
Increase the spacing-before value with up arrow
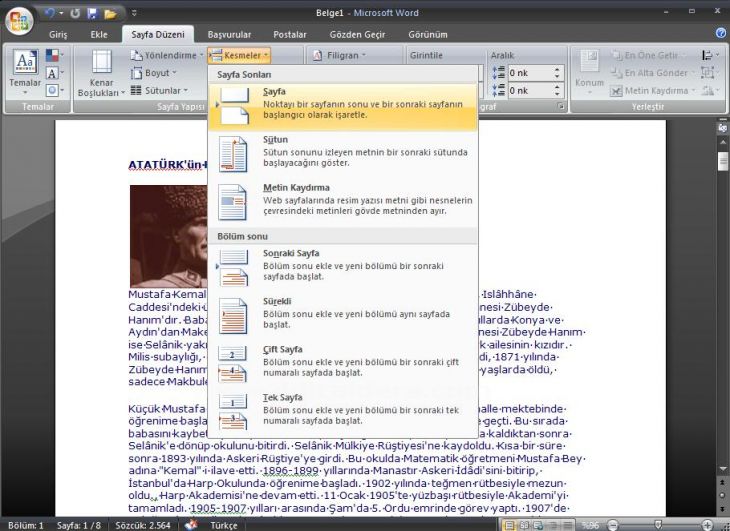557,70
